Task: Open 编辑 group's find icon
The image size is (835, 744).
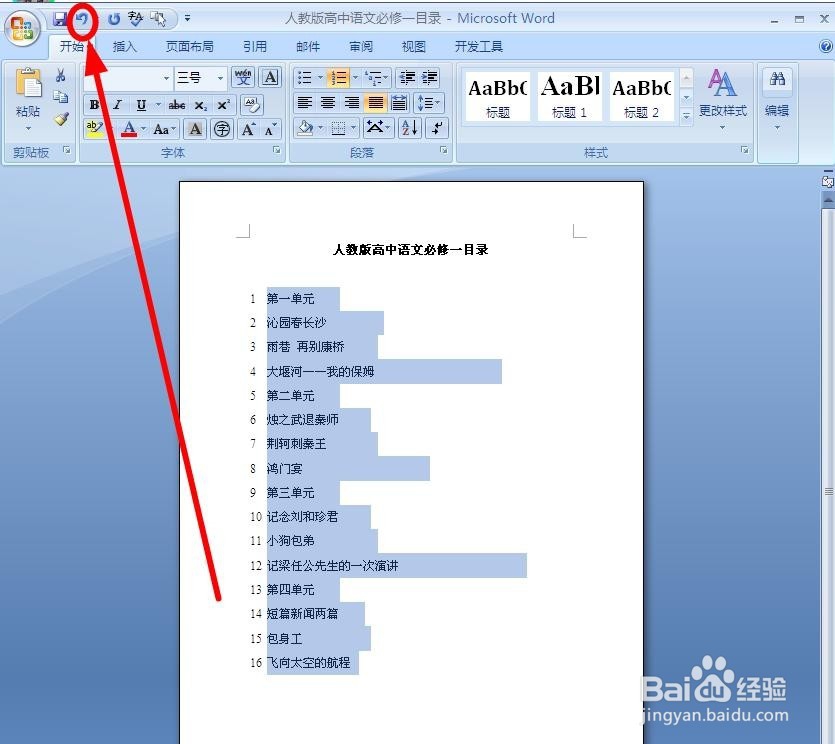Action: 777,77
